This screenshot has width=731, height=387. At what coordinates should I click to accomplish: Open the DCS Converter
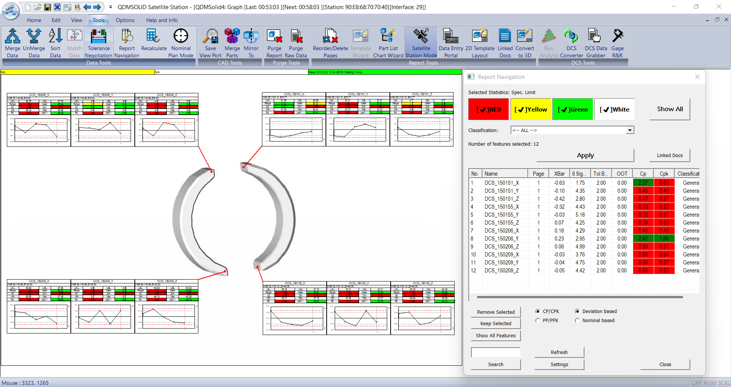571,43
